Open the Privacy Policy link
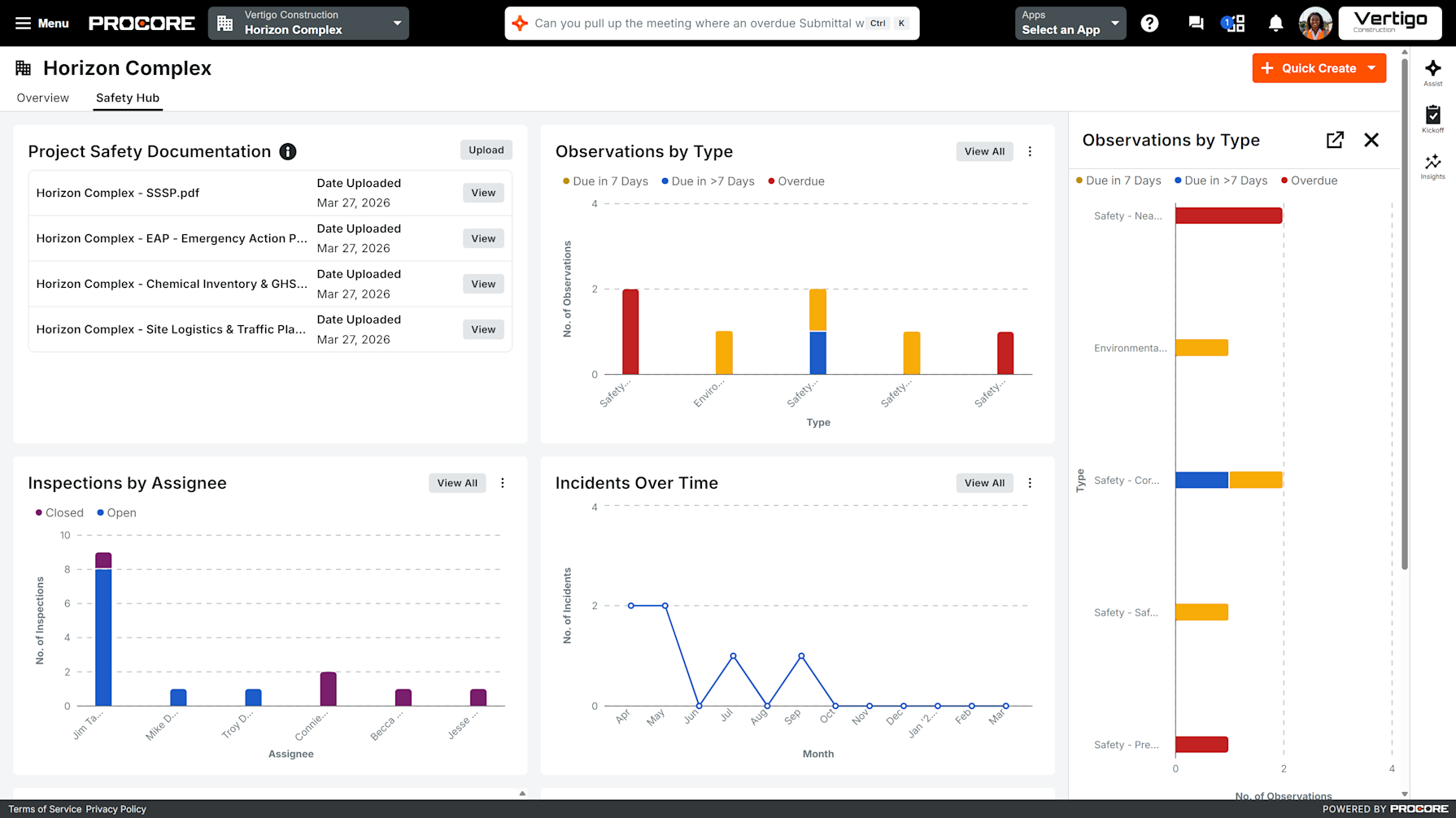 pos(116,809)
